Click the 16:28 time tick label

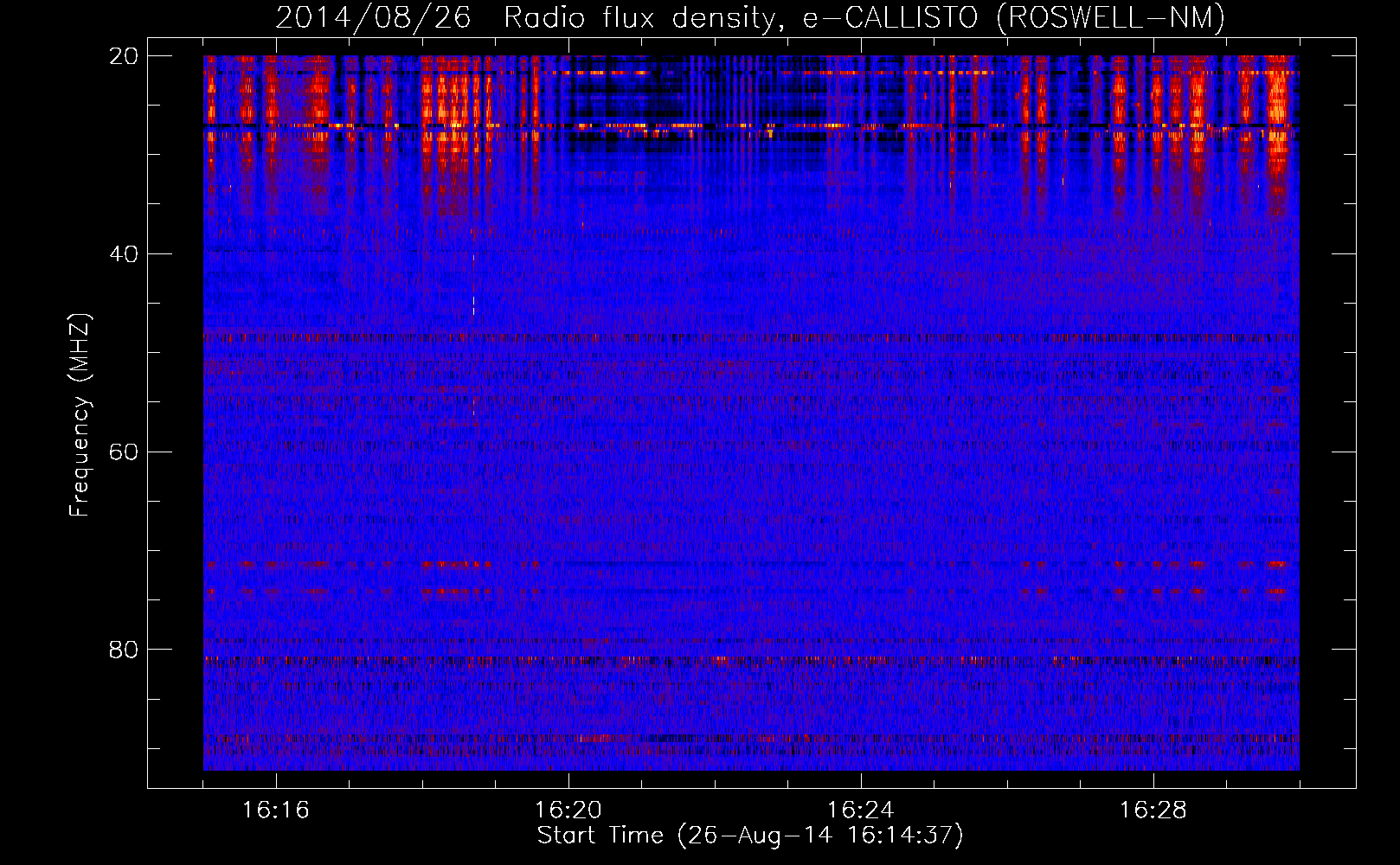pos(1153,810)
